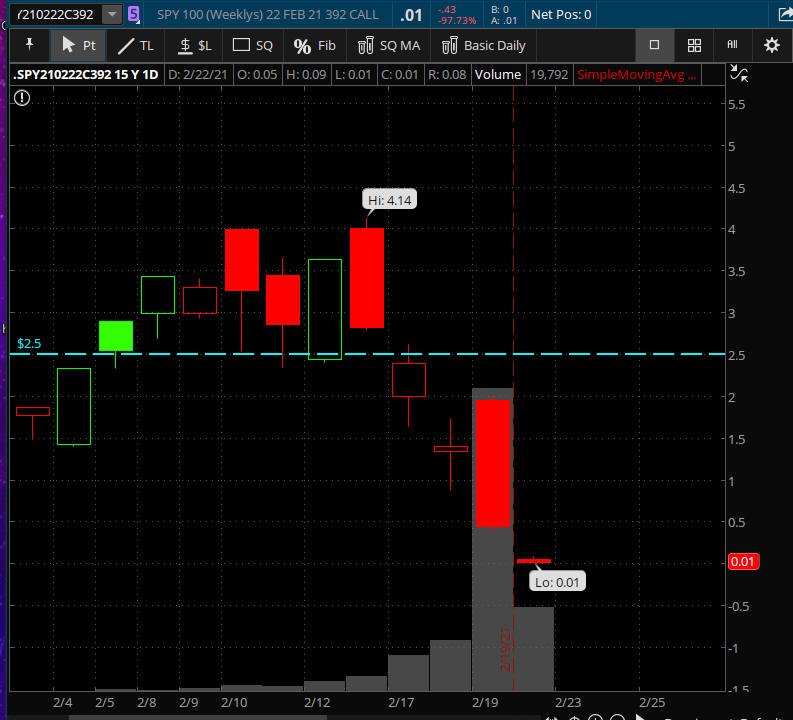The height and width of the screenshot is (720, 793).
Task: Choose the $L price level tool
Action: point(195,46)
